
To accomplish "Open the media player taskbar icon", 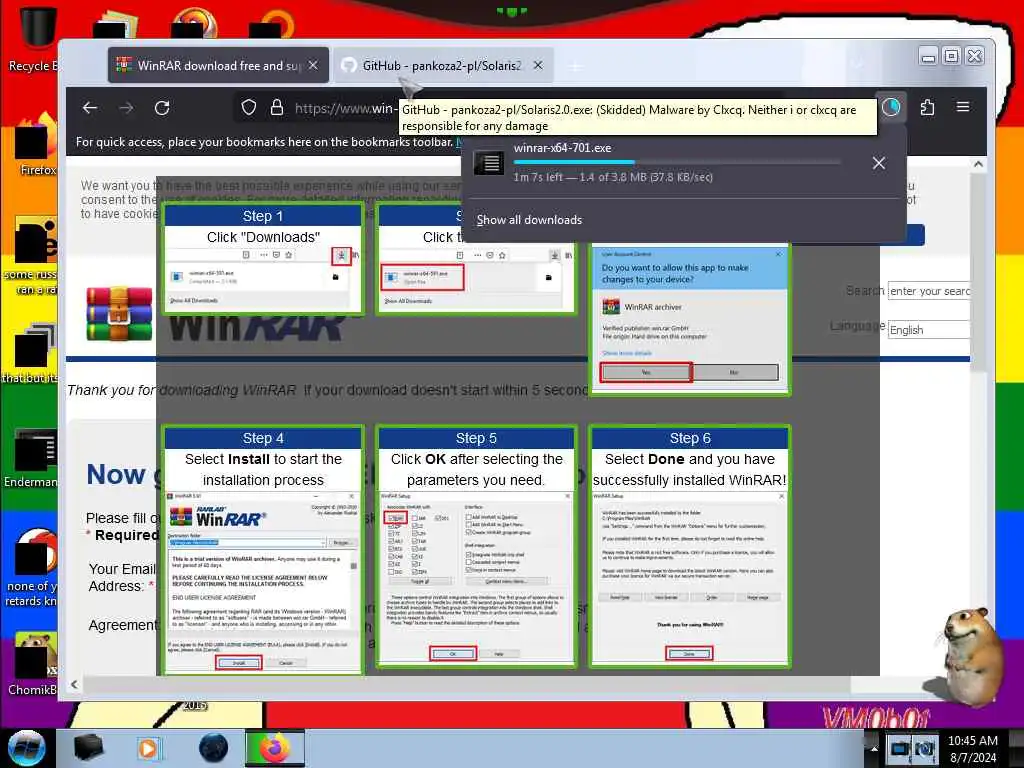I will pos(149,748).
